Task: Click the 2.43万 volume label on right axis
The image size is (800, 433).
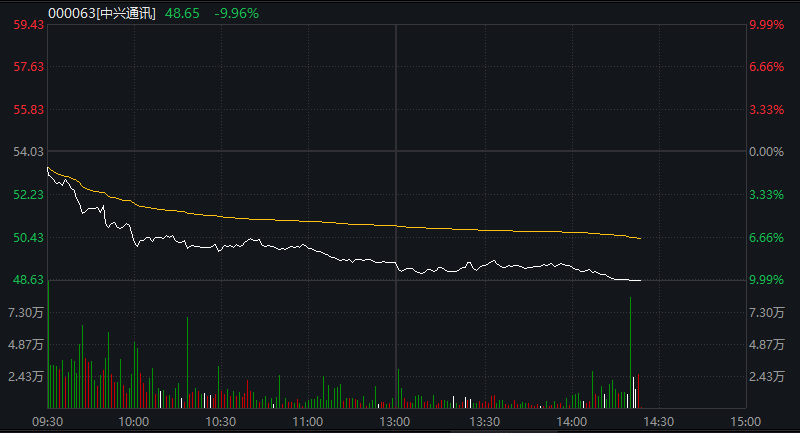Action: [x=768, y=377]
